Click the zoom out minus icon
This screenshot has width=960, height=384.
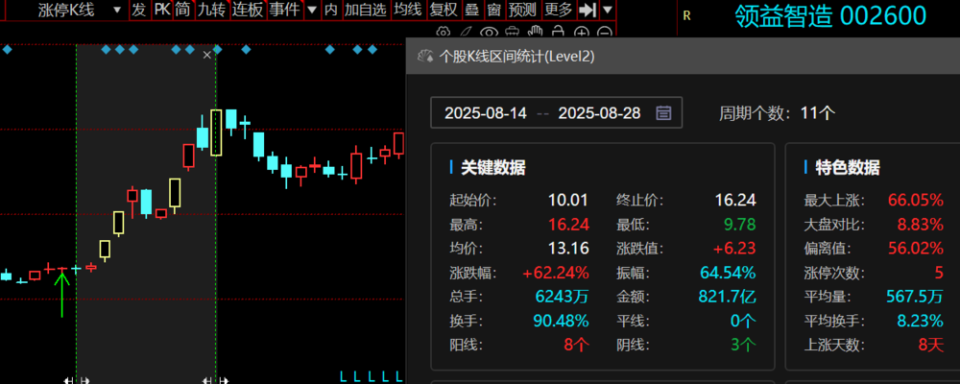tap(605, 32)
